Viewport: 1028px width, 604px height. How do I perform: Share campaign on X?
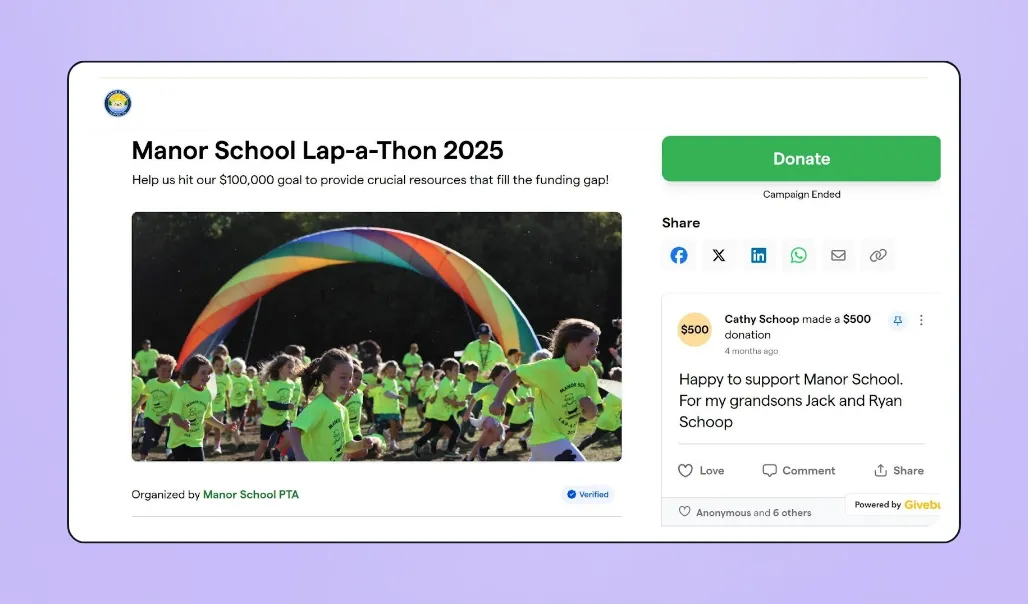coord(719,255)
